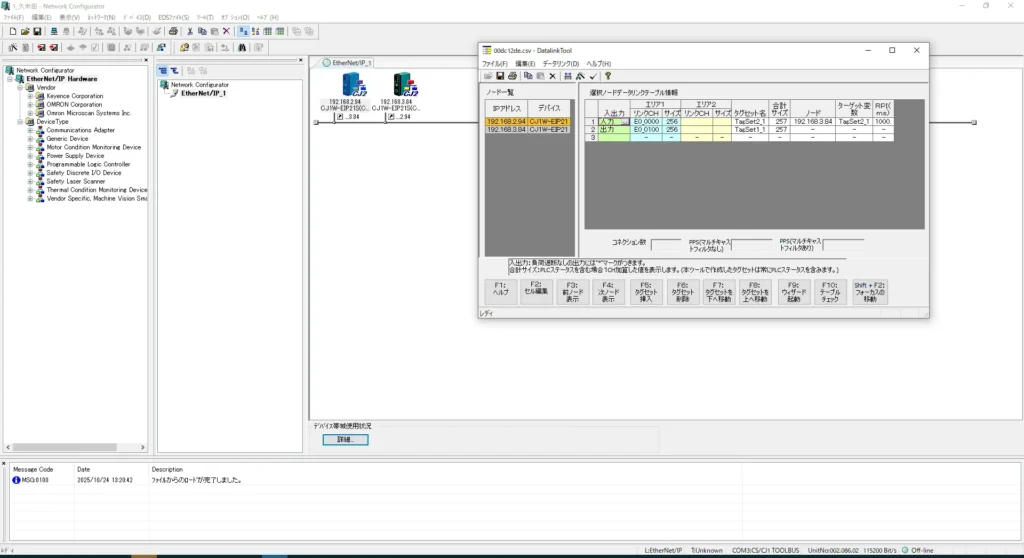This screenshot has width=1024, height=558.
Task: Click the Cut scissors icon in main toolbar
Action: pos(189,32)
